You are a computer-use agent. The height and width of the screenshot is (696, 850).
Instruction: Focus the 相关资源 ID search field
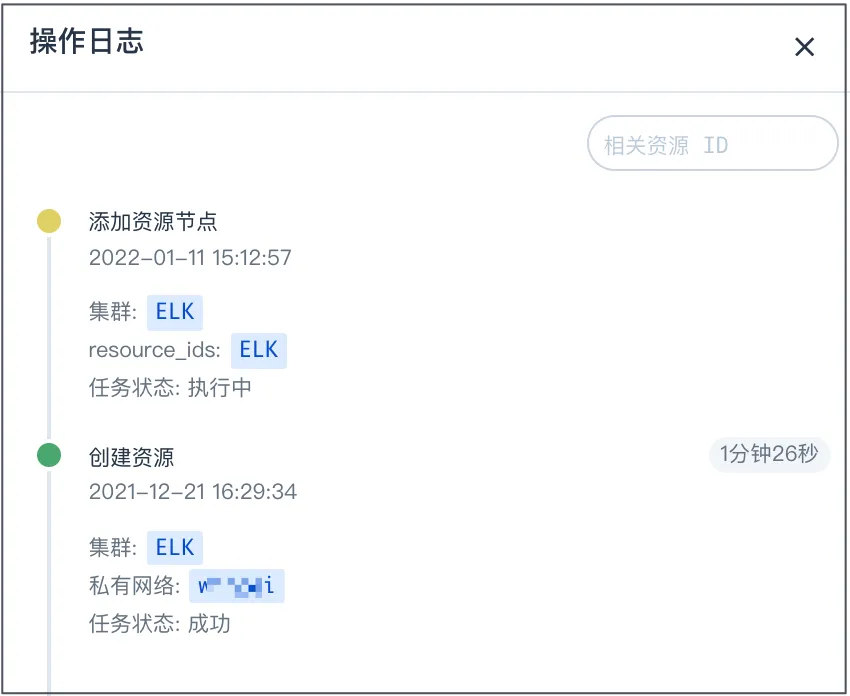coord(711,144)
